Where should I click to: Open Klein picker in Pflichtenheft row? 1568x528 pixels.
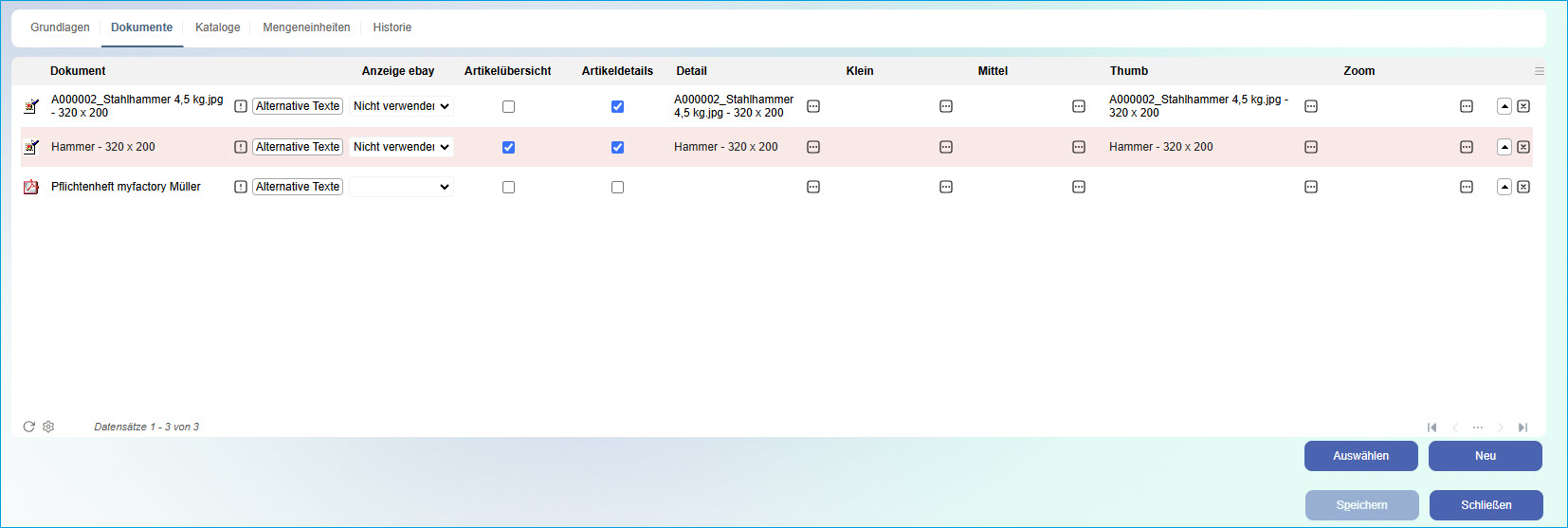[x=946, y=187]
